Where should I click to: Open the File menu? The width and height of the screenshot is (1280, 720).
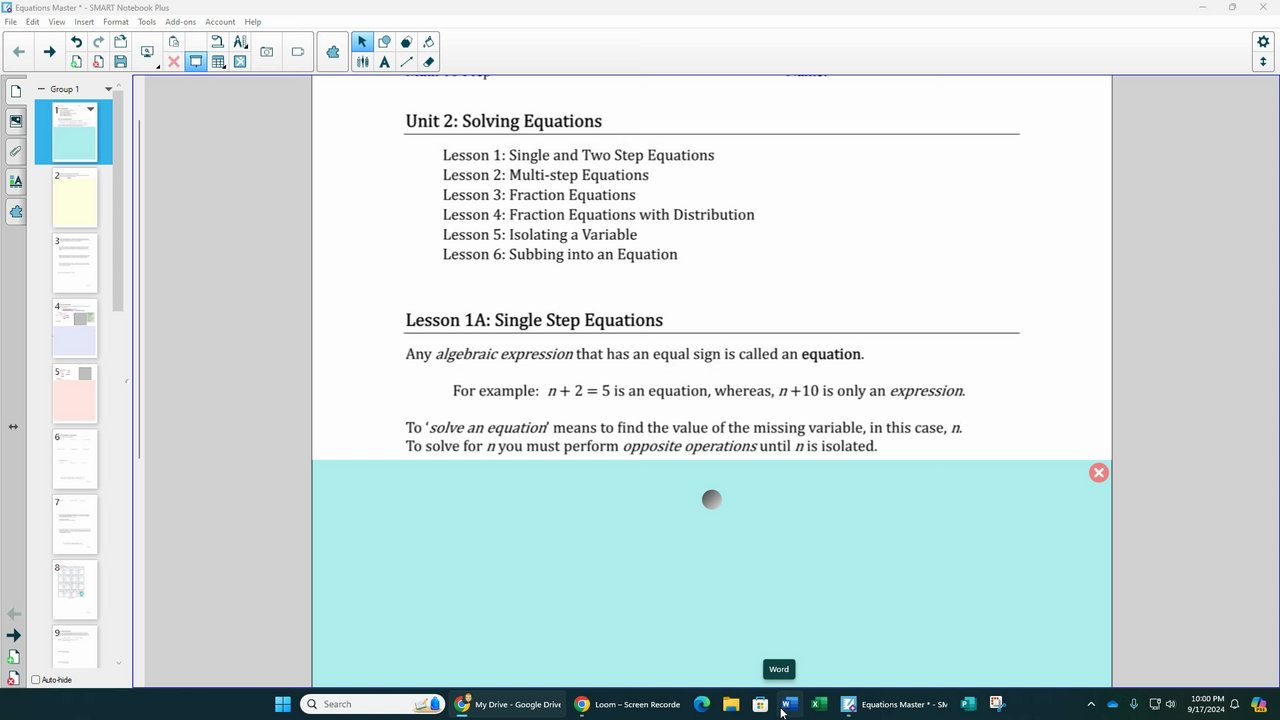pos(10,22)
